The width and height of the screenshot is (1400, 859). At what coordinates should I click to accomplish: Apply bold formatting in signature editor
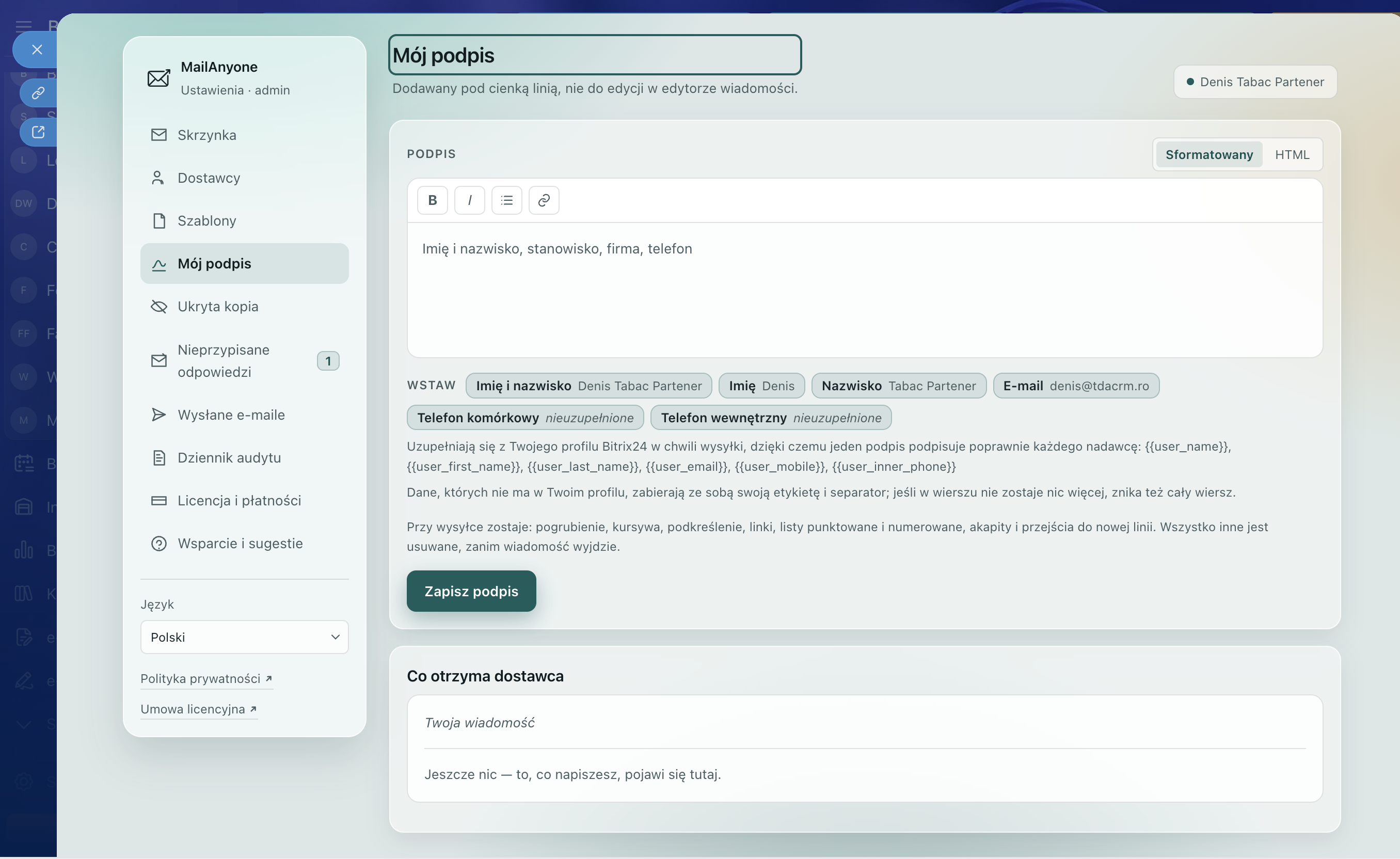(x=433, y=200)
